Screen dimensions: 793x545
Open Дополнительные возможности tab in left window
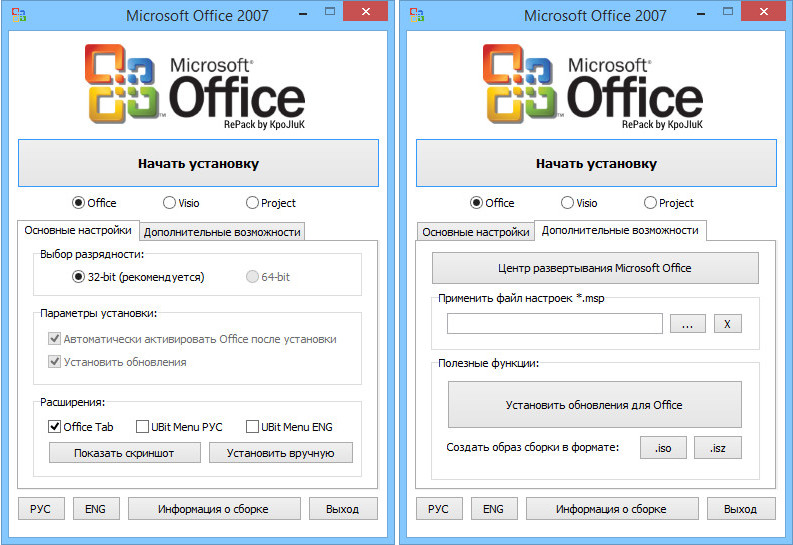pos(222,232)
